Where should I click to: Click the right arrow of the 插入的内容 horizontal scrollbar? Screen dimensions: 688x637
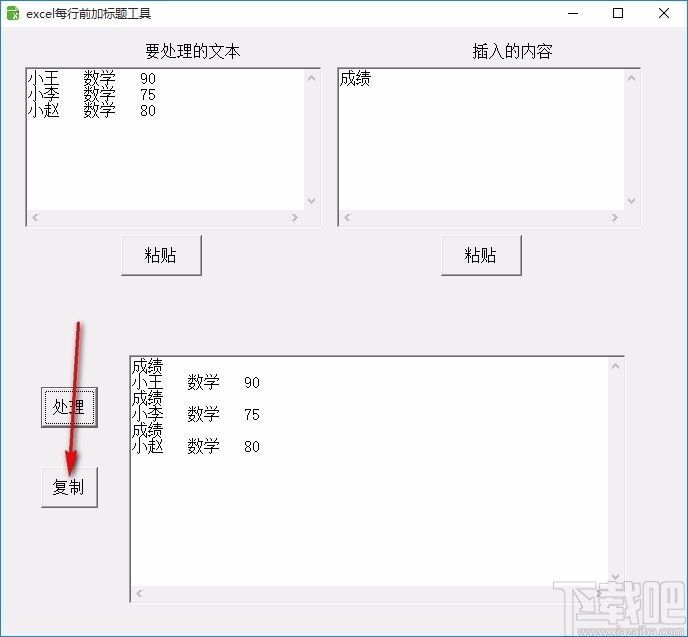[x=615, y=217]
